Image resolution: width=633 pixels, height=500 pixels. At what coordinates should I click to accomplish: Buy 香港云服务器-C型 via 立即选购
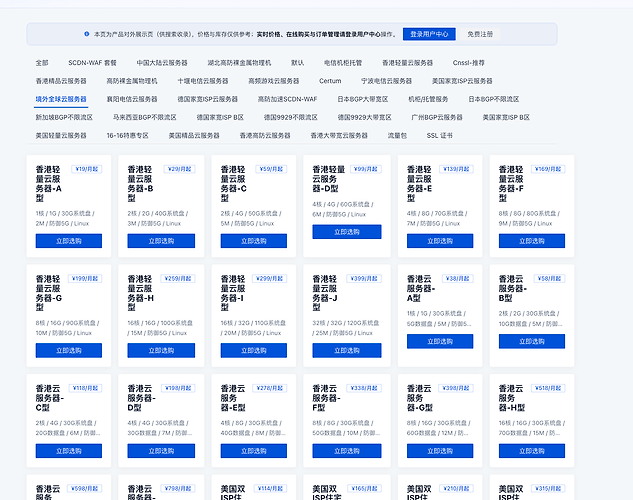click(x=69, y=451)
